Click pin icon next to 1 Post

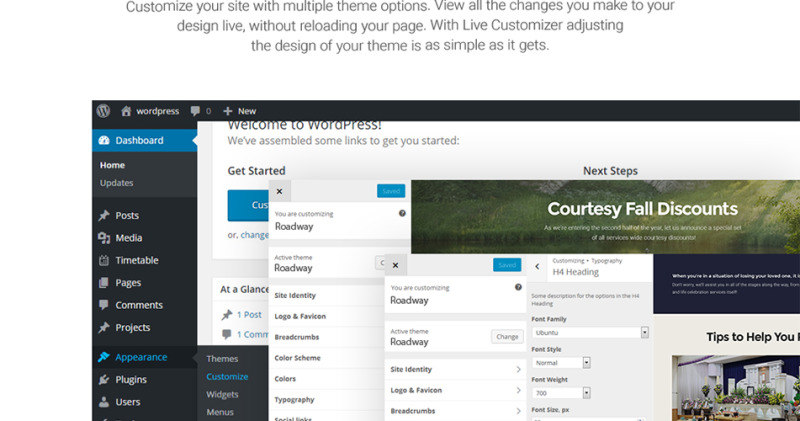(227, 315)
